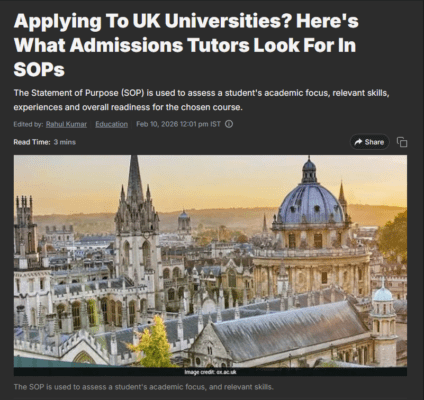
Task: Click the article headline about UK Universities
Action: pyautogui.click(x=186, y=45)
